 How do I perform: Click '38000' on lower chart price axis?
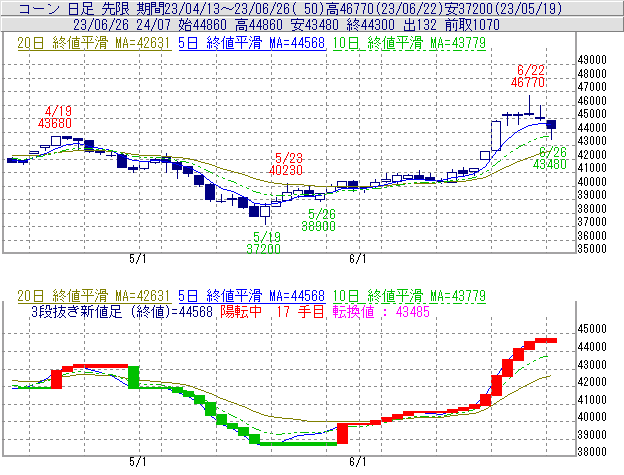point(592,452)
